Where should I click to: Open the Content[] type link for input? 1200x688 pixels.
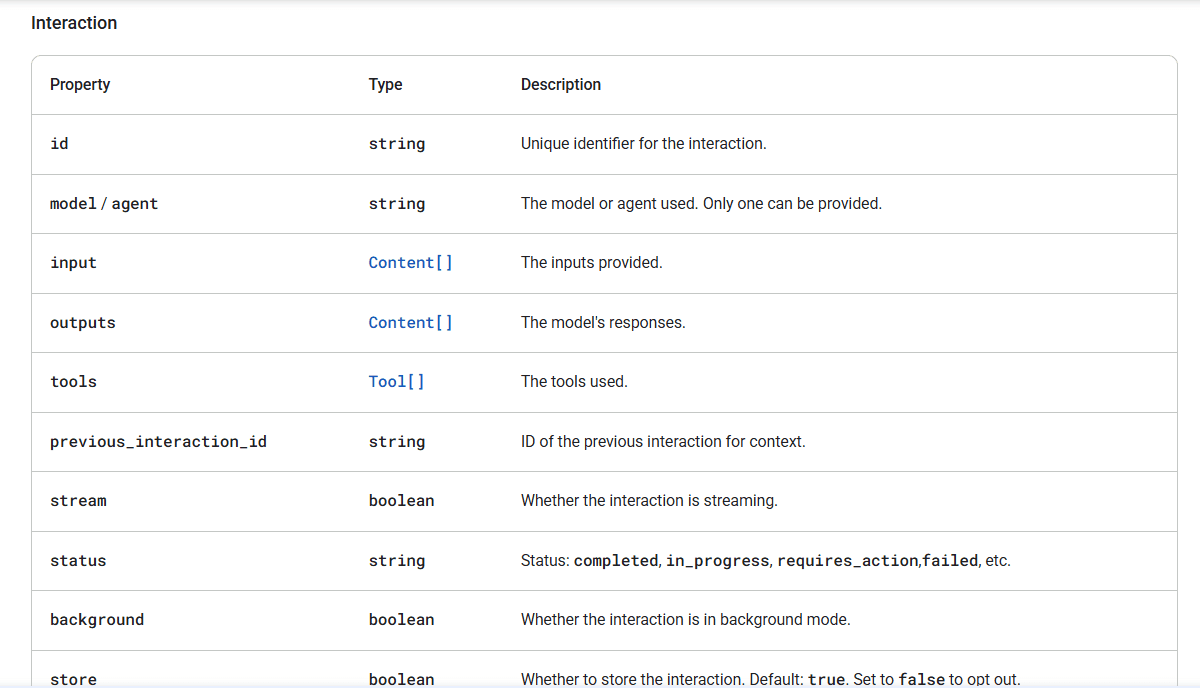tap(410, 262)
